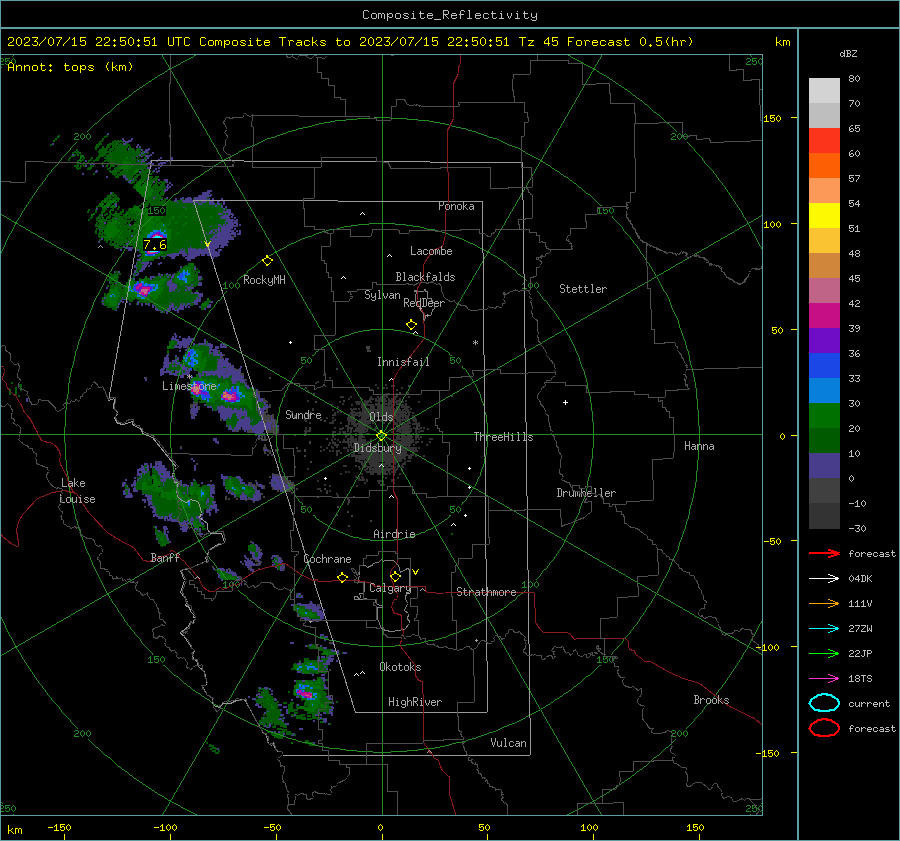
Task: Click the Sylvan town label
Action: (x=382, y=295)
